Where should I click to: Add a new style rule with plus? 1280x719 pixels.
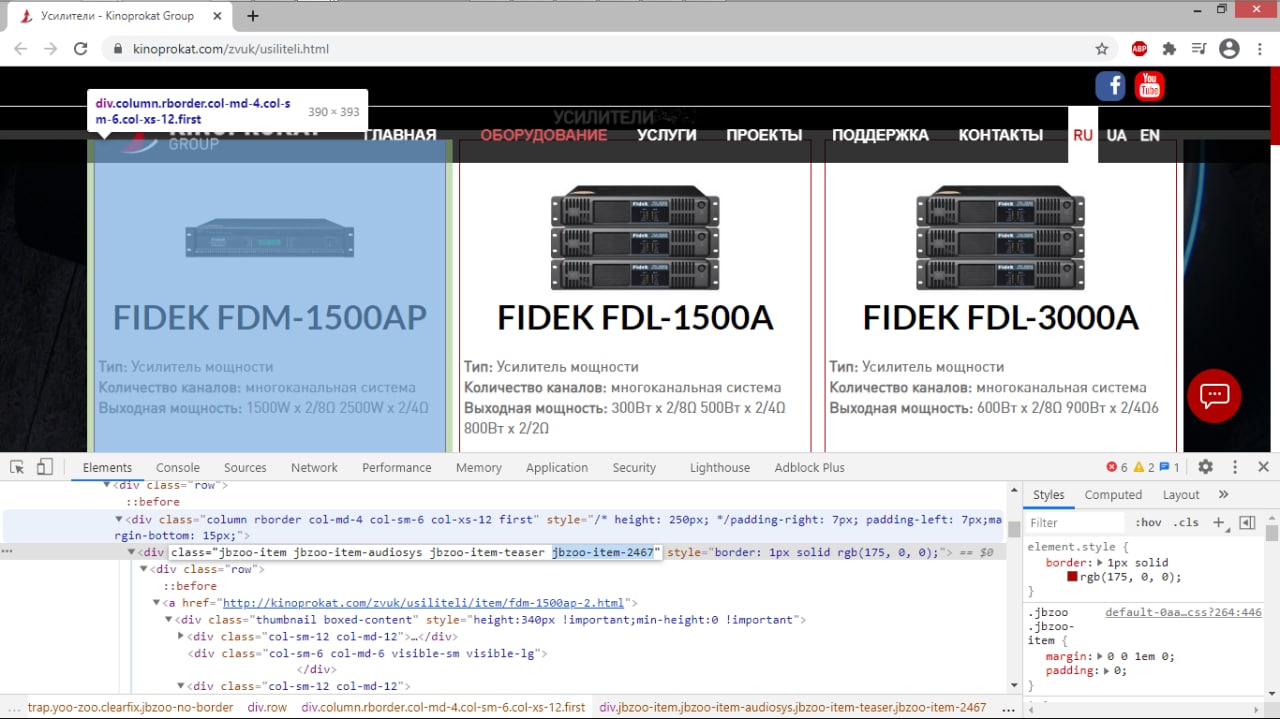pyautogui.click(x=1219, y=522)
